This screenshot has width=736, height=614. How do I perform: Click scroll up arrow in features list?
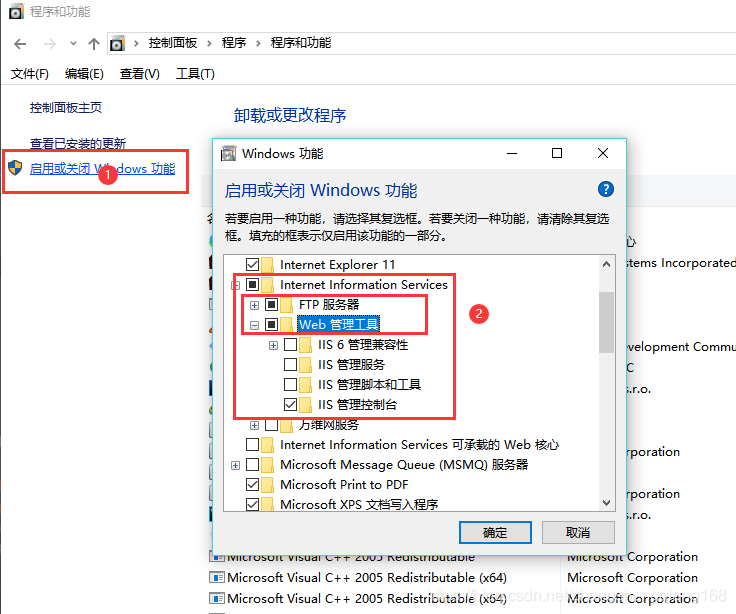pyautogui.click(x=606, y=264)
